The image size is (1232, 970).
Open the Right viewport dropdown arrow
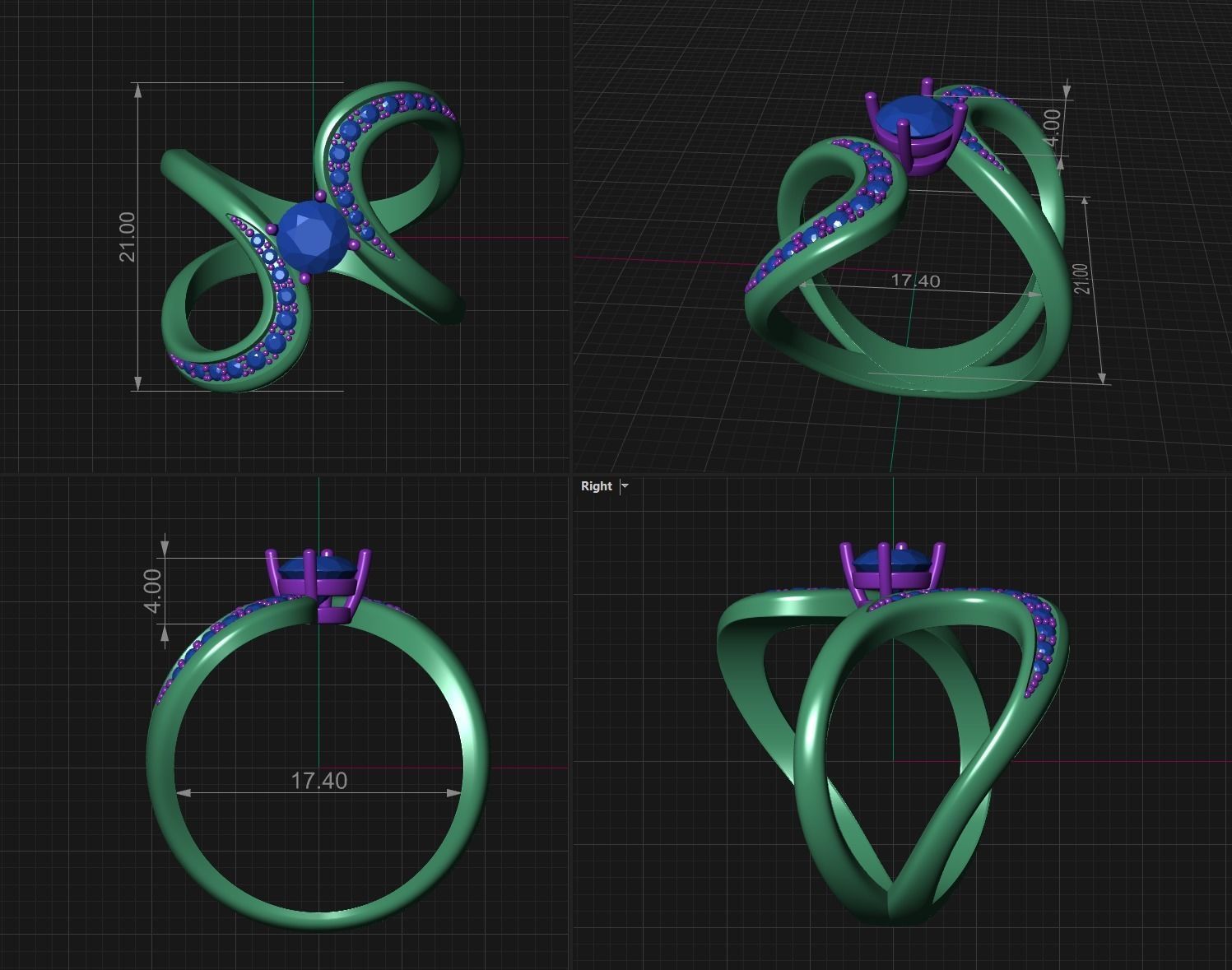(625, 486)
